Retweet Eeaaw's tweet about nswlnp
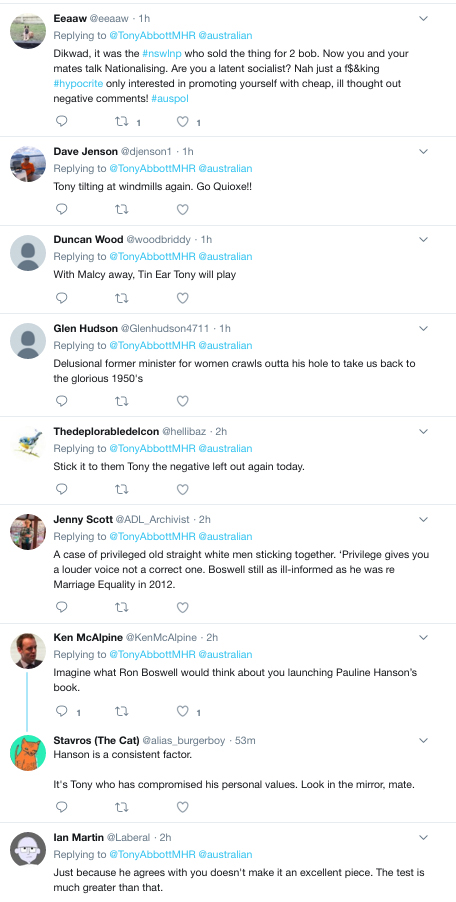The image size is (456, 902). 121,121
